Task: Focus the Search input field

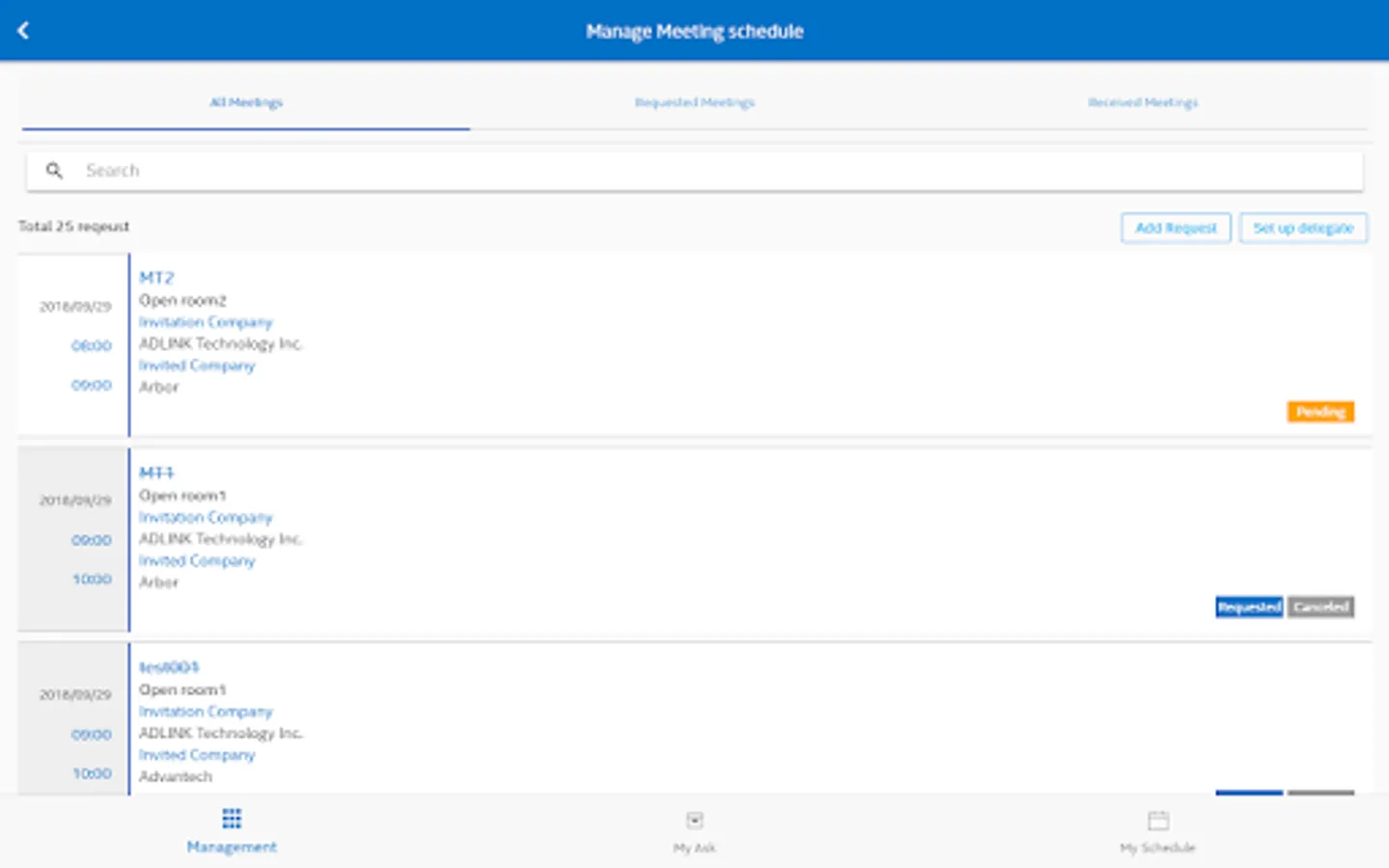Action: [x=694, y=171]
